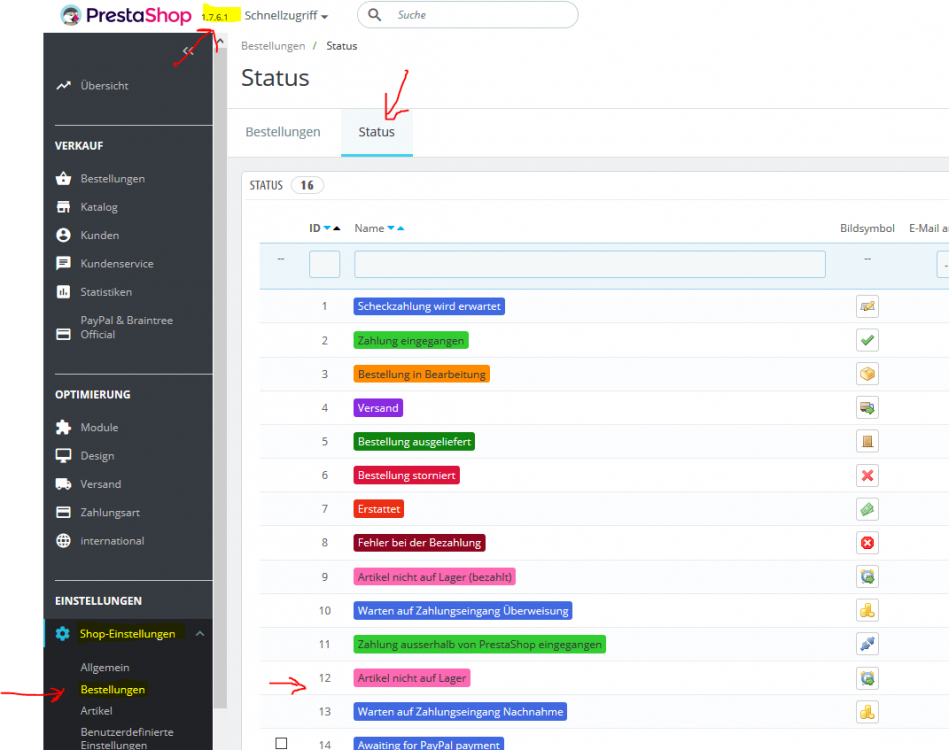The height and width of the screenshot is (750, 949).
Task: Click truck icon in Versand status row
Action: [x=867, y=408]
